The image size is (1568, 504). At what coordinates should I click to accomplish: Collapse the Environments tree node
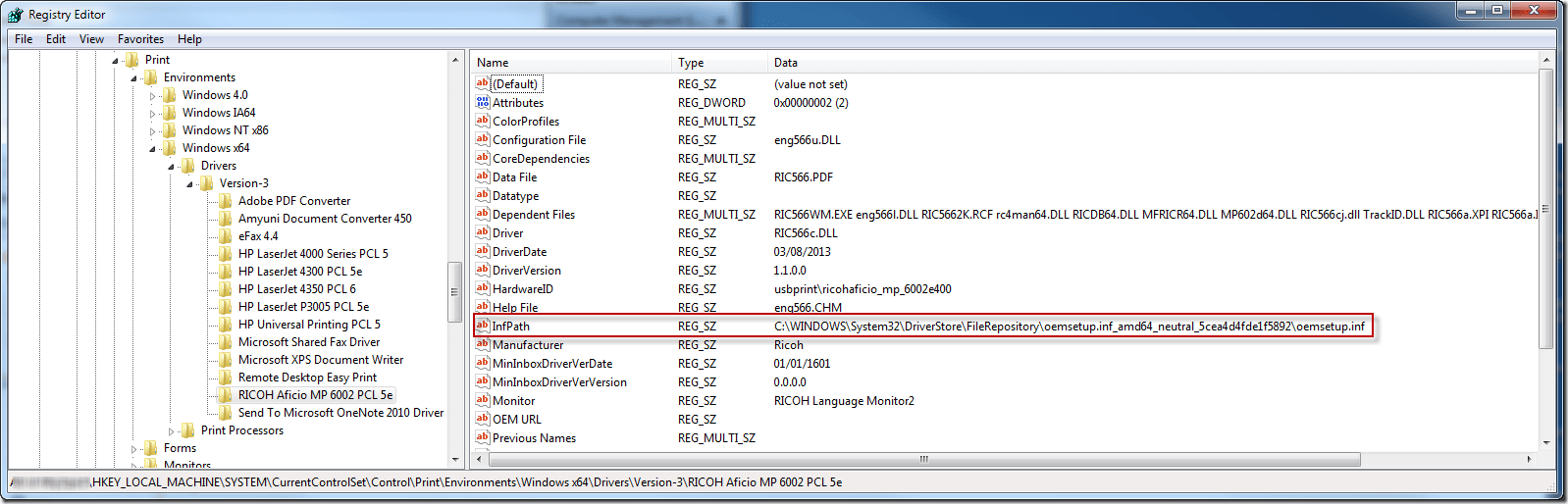pyautogui.click(x=134, y=78)
